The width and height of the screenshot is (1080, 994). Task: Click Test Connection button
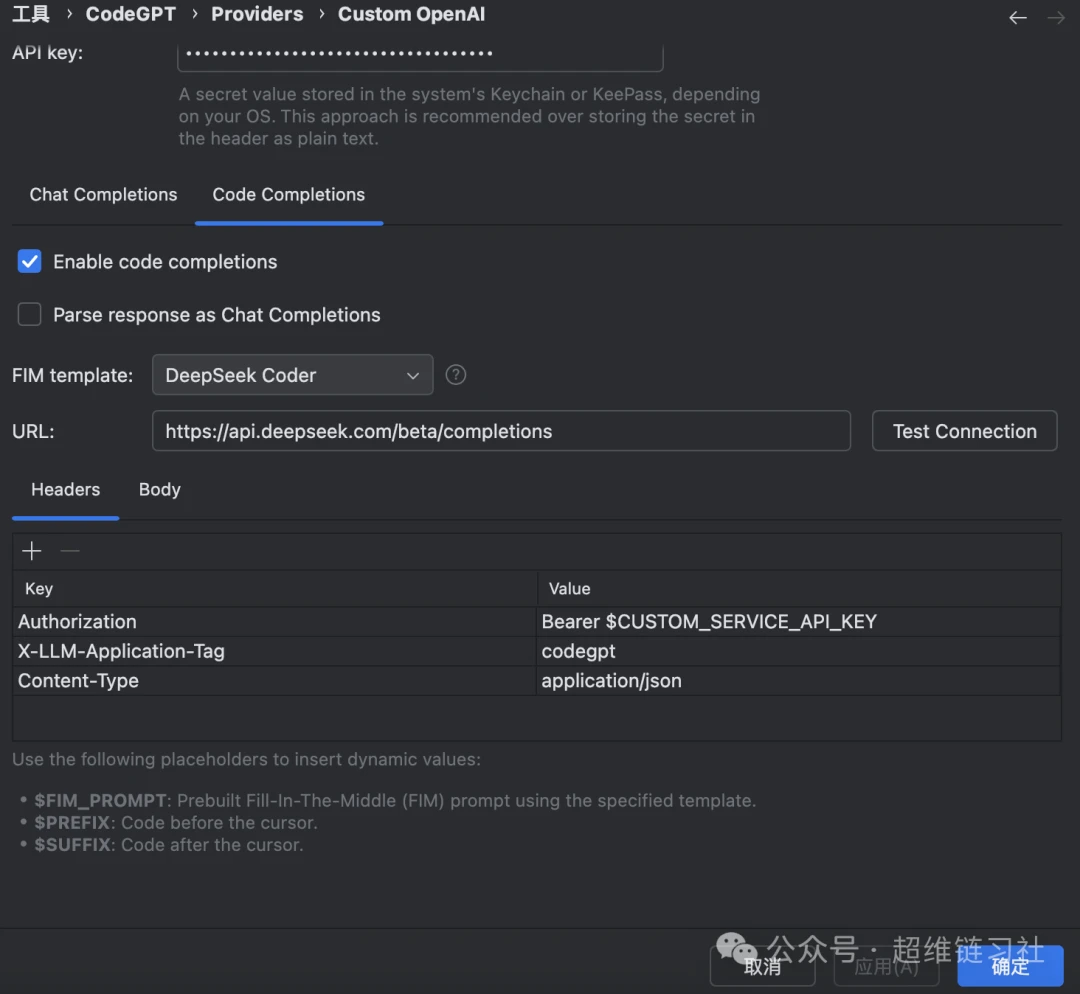[x=964, y=431]
